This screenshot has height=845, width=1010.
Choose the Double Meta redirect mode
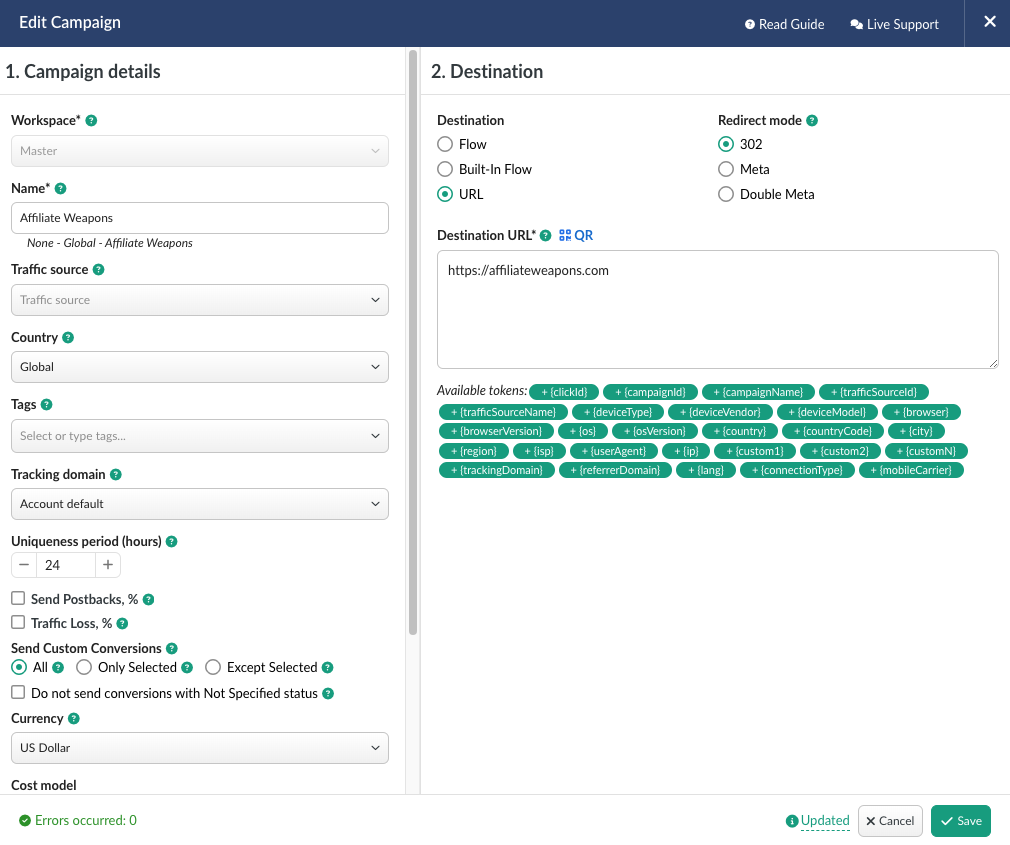(x=726, y=195)
